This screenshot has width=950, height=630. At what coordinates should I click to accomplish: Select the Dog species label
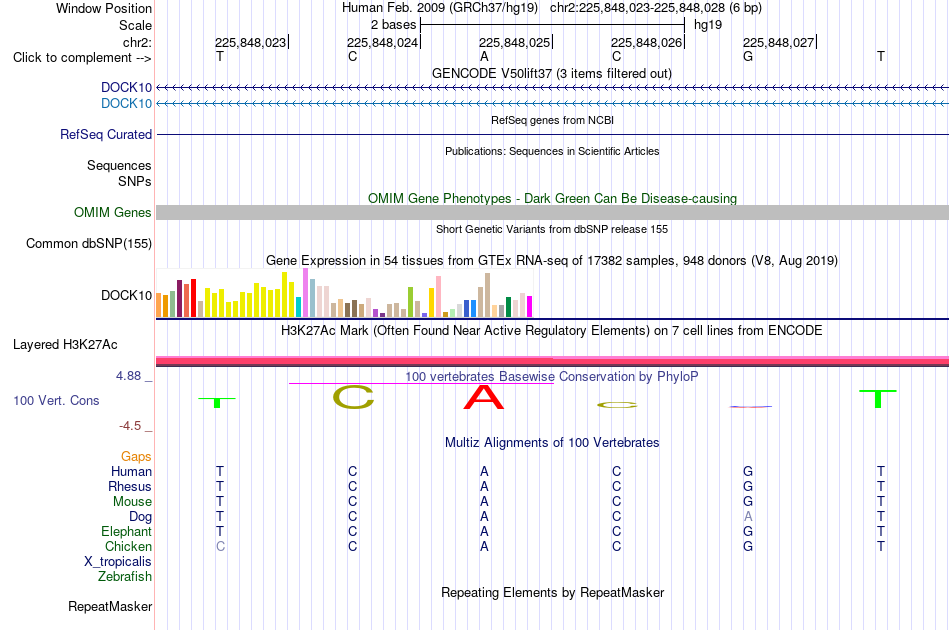[x=141, y=517]
